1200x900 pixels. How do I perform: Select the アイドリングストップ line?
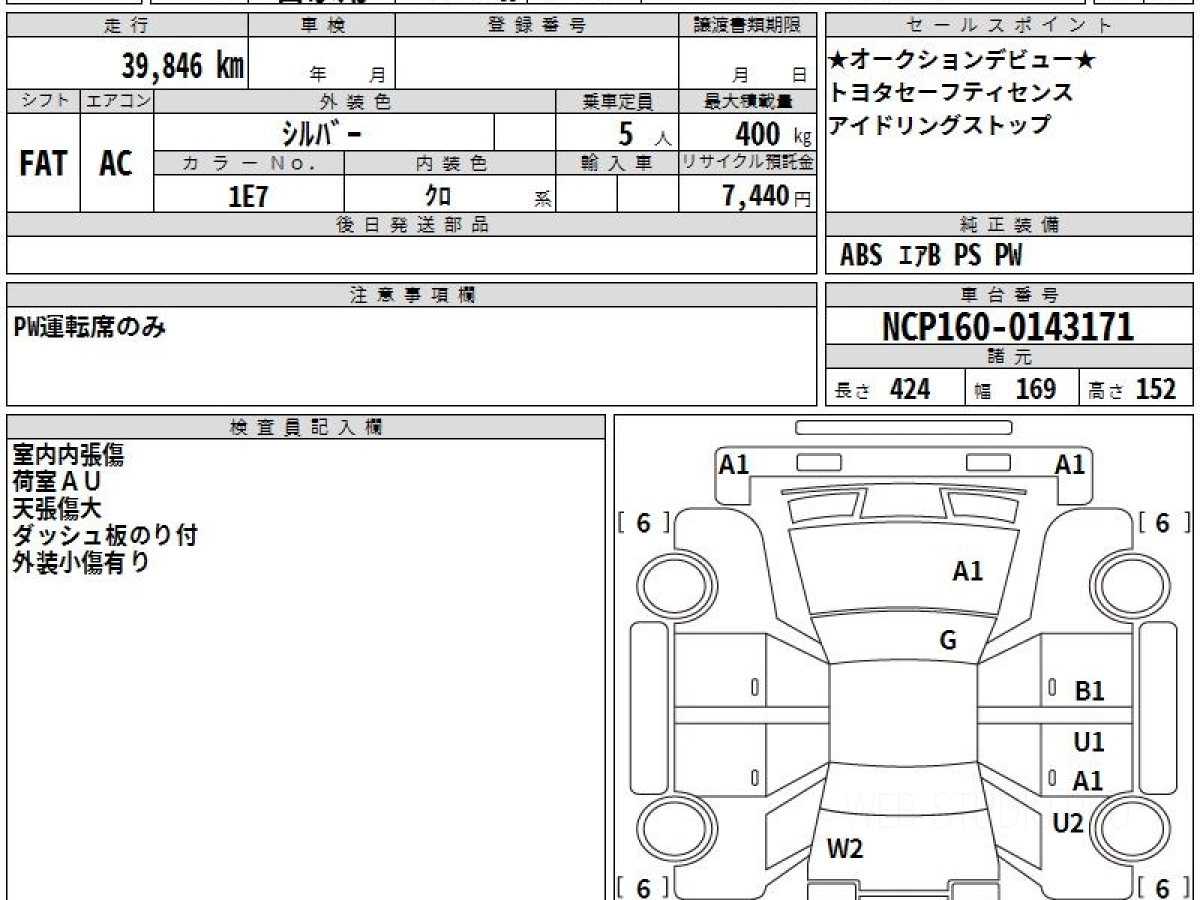(940, 125)
